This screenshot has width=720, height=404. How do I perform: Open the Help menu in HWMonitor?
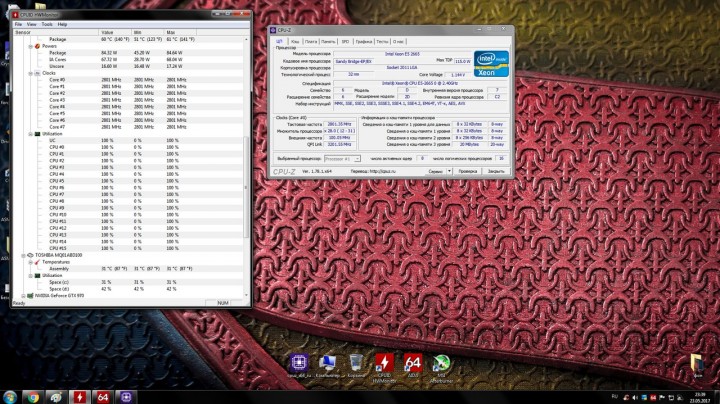click(x=62, y=24)
